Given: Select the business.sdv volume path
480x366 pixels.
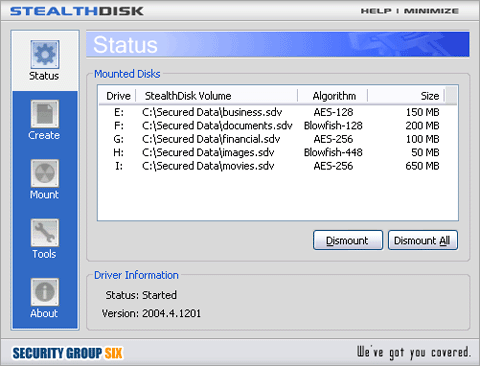Looking at the screenshot, I should pos(212,112).
